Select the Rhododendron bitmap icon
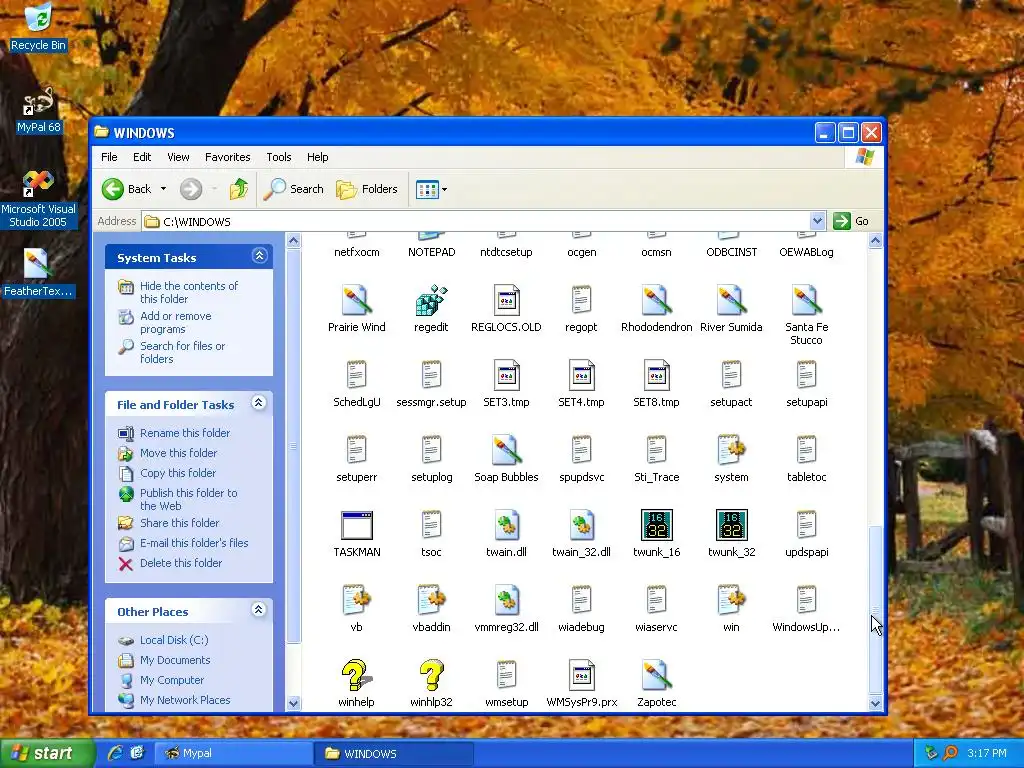 click(656, 300)
